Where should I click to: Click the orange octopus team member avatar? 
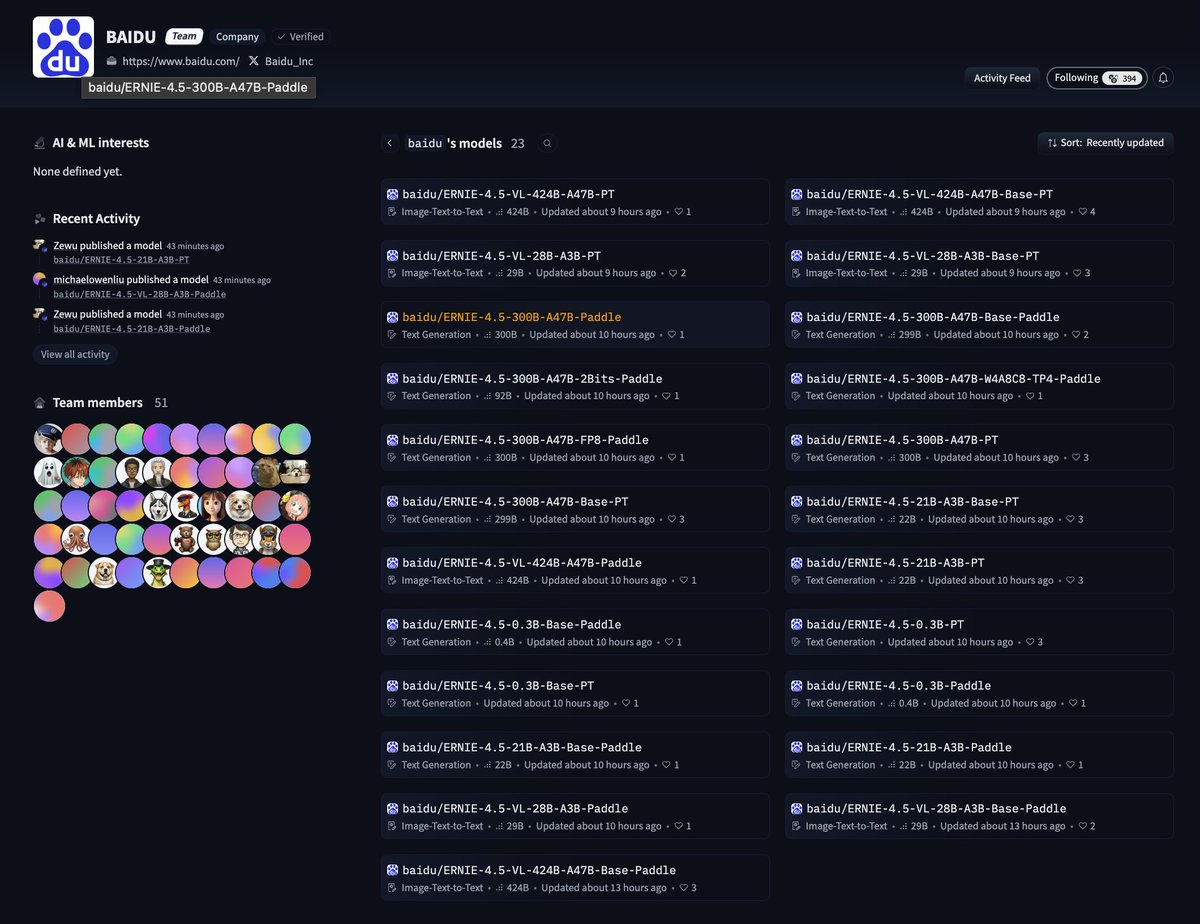(76, 540)
